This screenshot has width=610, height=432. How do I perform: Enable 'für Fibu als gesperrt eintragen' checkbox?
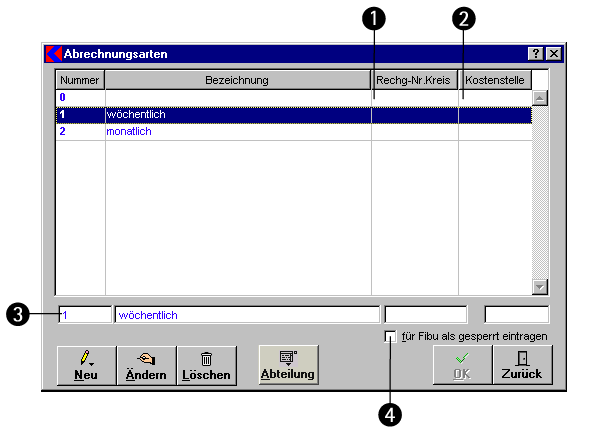point(391,337)
